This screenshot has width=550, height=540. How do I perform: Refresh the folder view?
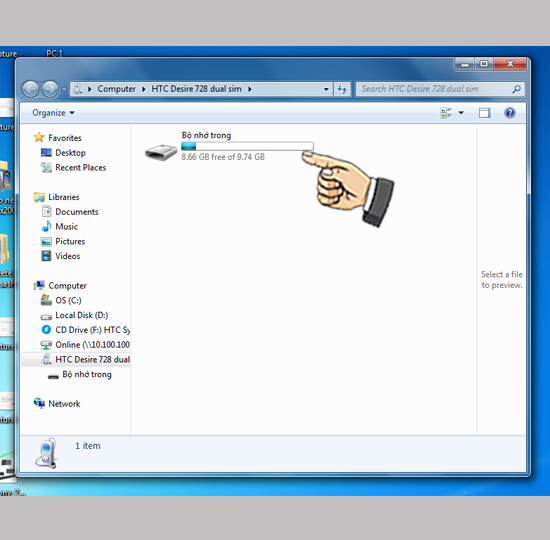(x=342, y=89)
